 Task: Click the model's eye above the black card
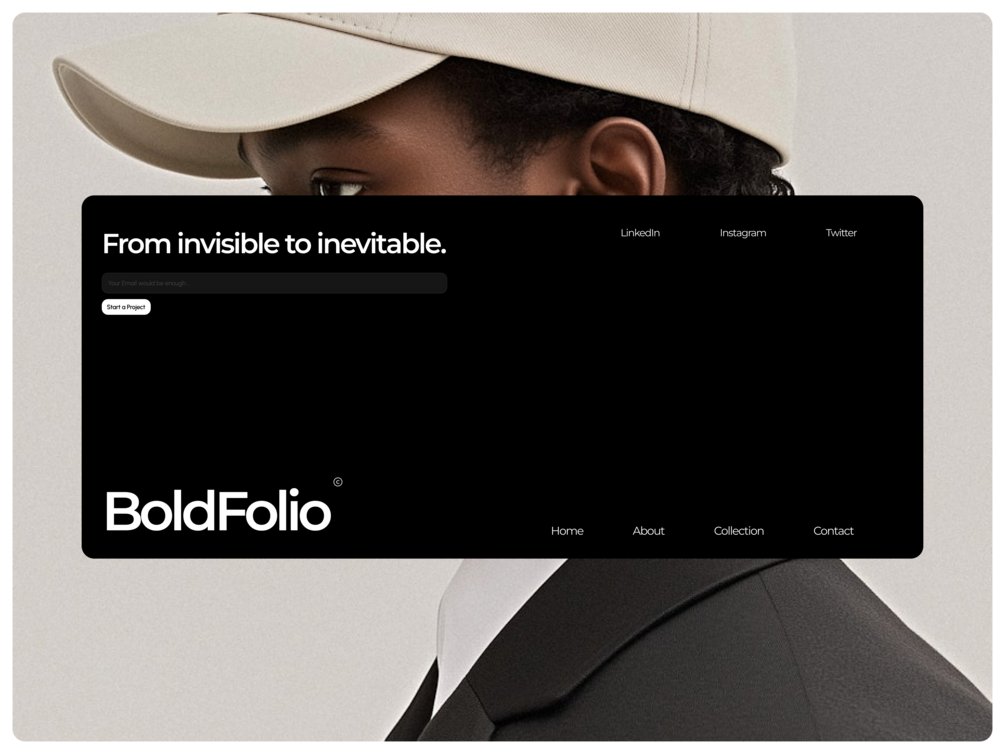340,186
